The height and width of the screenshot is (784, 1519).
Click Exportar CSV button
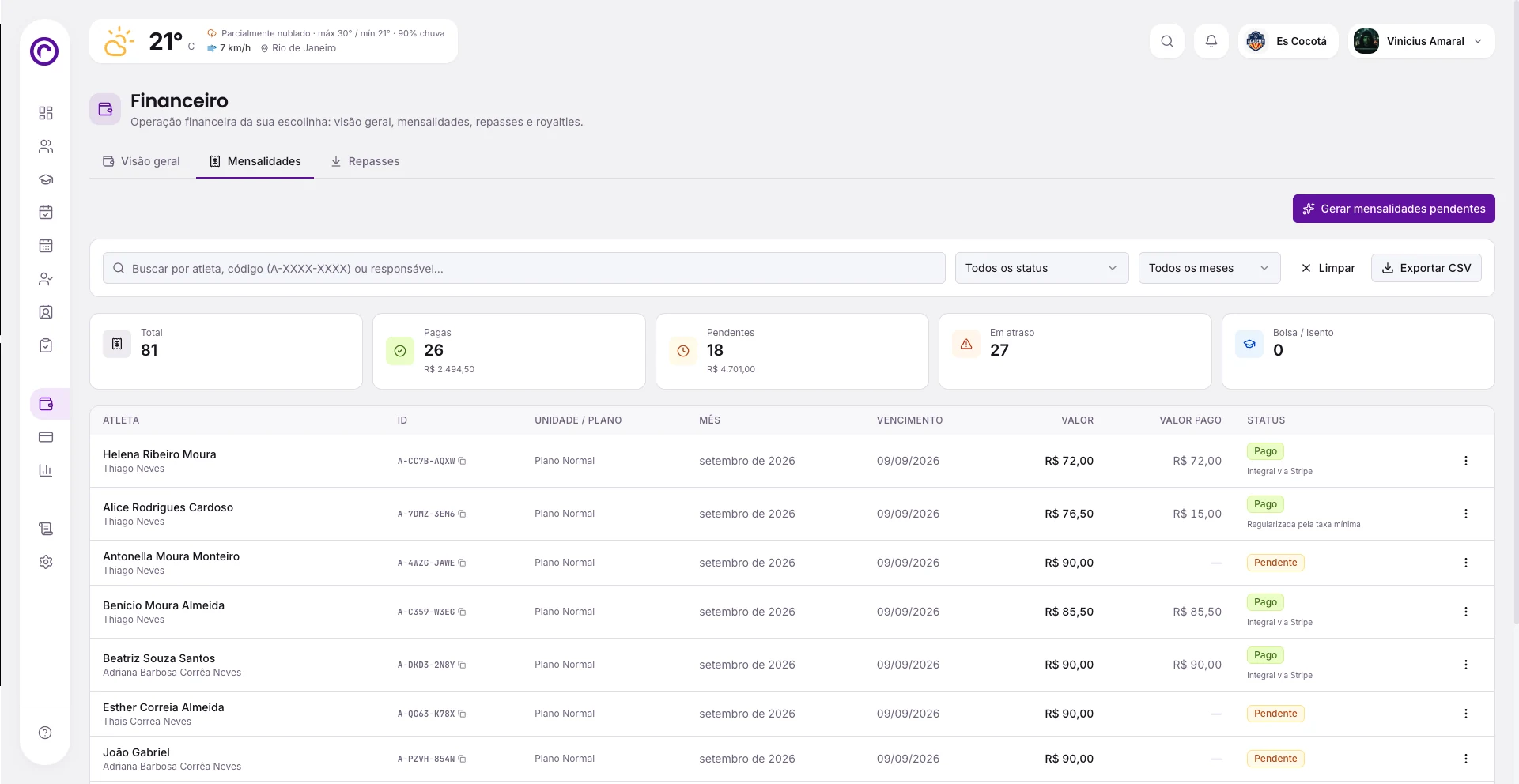click(x=1426, y=268)
